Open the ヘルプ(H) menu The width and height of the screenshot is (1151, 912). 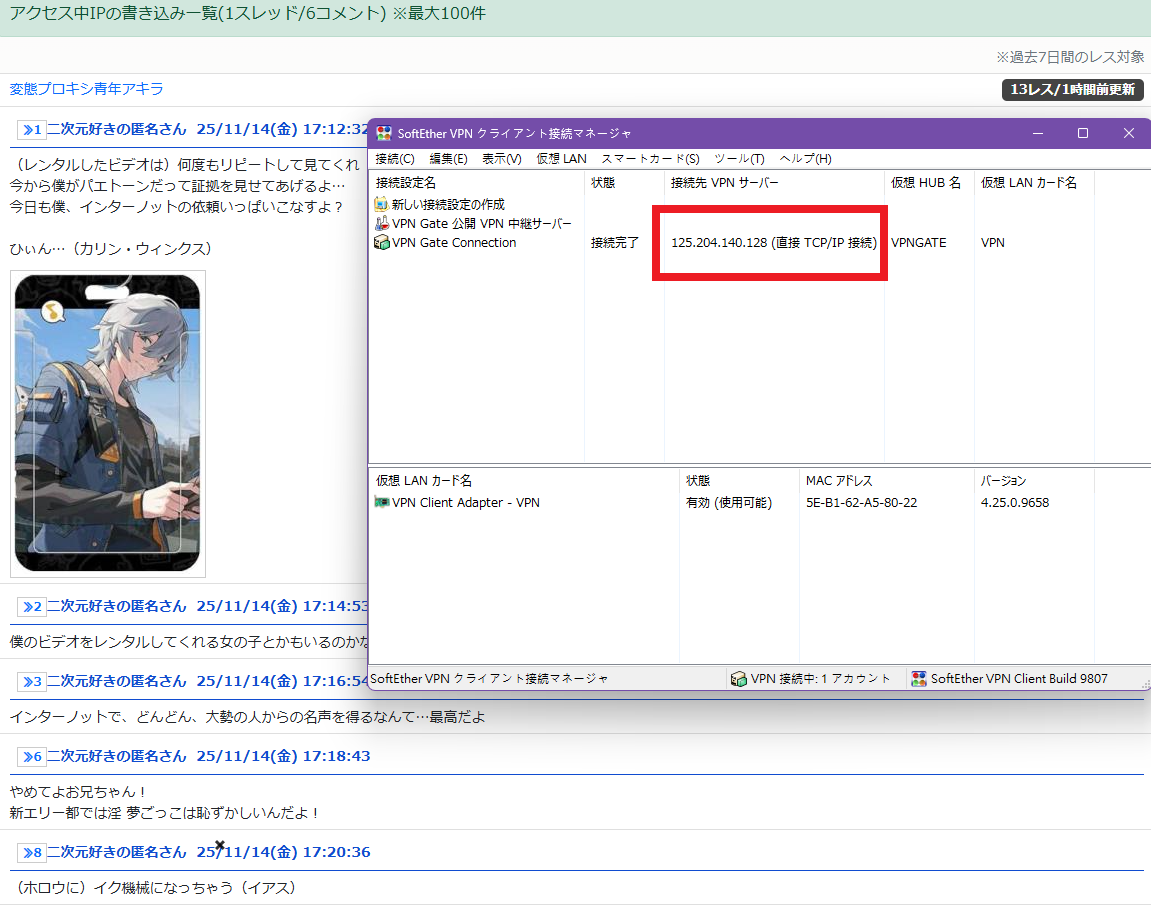(805, 159)
